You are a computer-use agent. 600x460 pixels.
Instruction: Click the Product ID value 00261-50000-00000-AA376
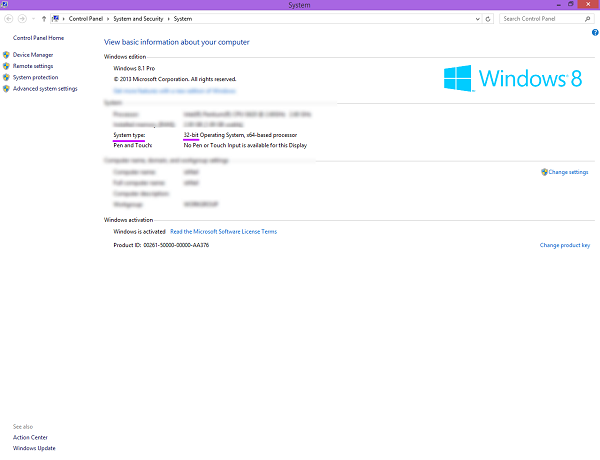(x=176, y=245)
